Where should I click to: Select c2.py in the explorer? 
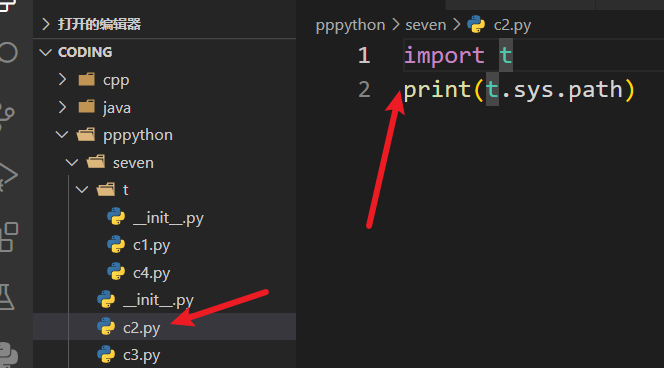[141, 328]
